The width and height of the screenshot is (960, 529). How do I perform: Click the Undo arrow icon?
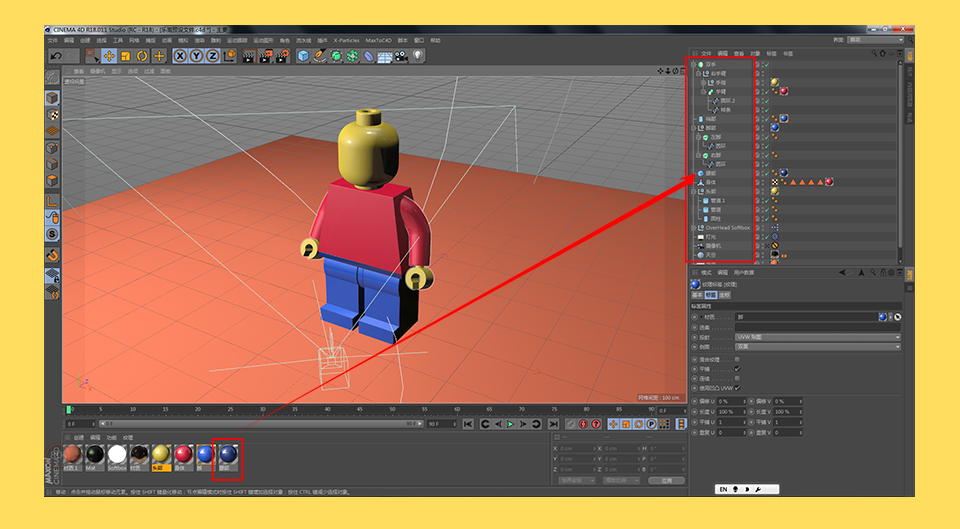(56, 56)
